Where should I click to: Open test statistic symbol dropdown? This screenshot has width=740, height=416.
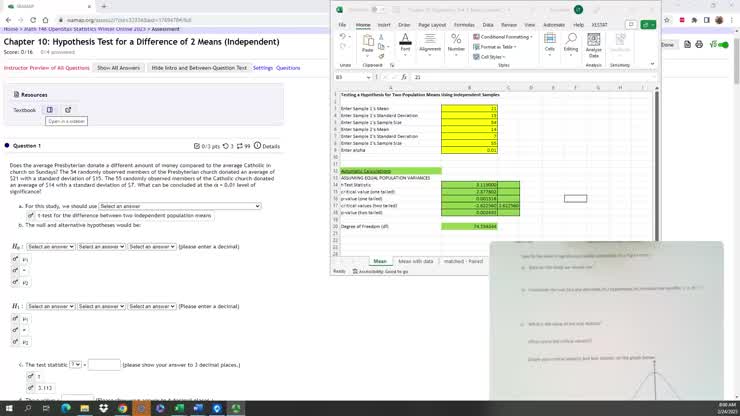tap(75, 365)
